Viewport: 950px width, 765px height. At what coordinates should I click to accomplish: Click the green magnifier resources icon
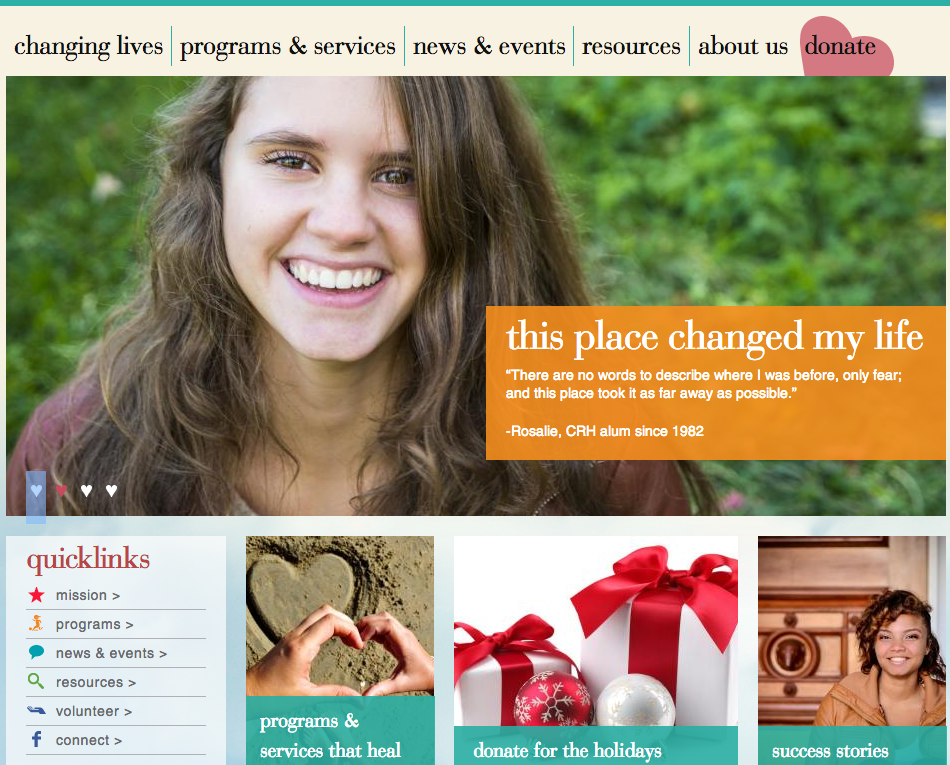click(x=36, y=681)
